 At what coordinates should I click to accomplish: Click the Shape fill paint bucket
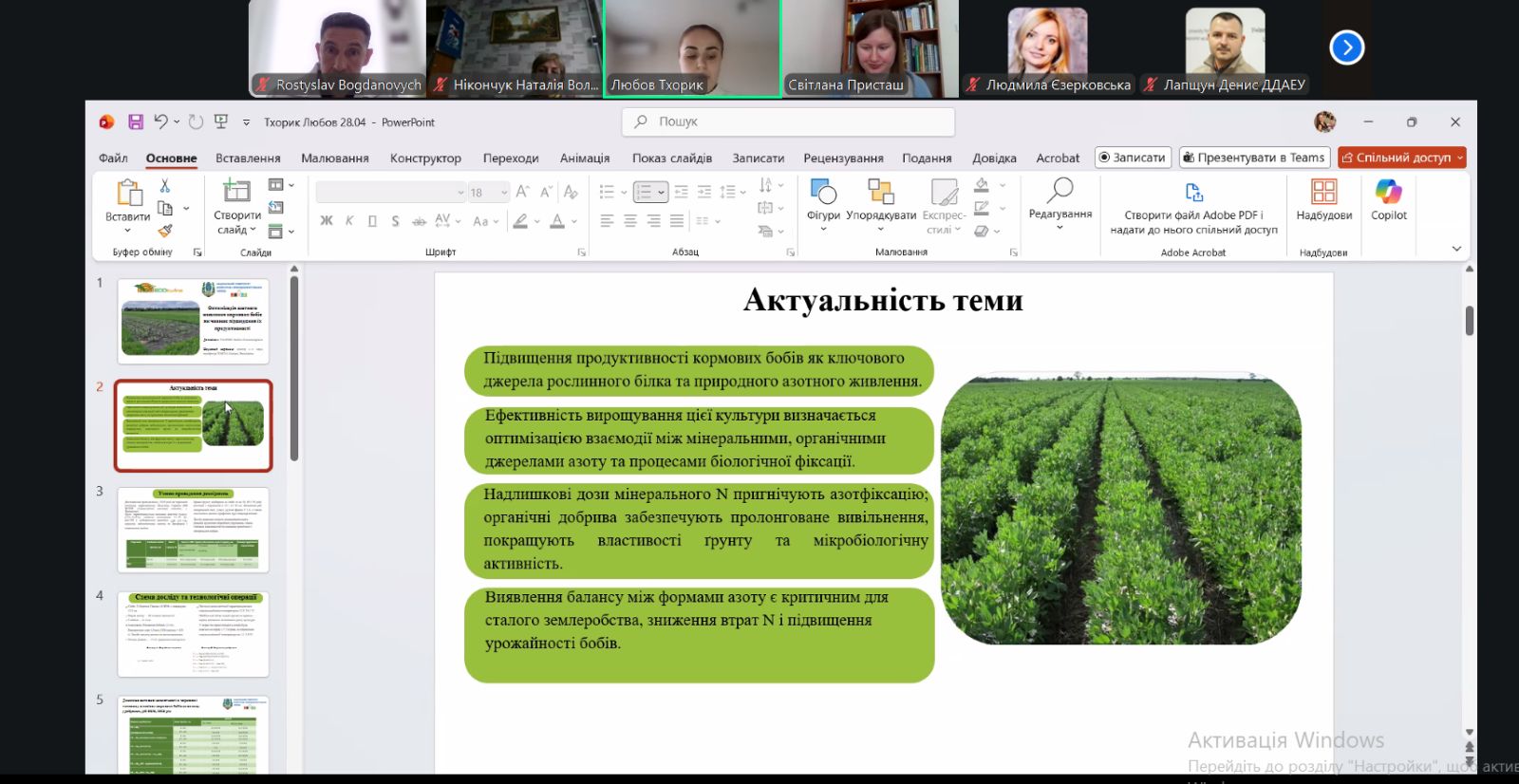982,185
